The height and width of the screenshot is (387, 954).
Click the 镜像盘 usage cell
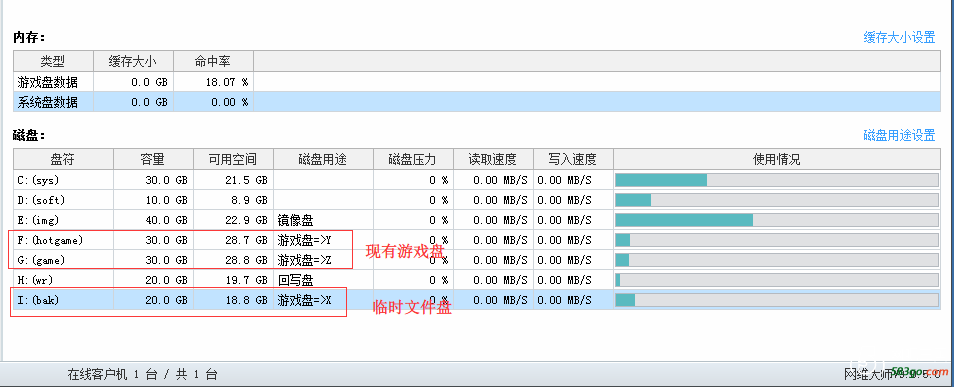tap(323, 220)
